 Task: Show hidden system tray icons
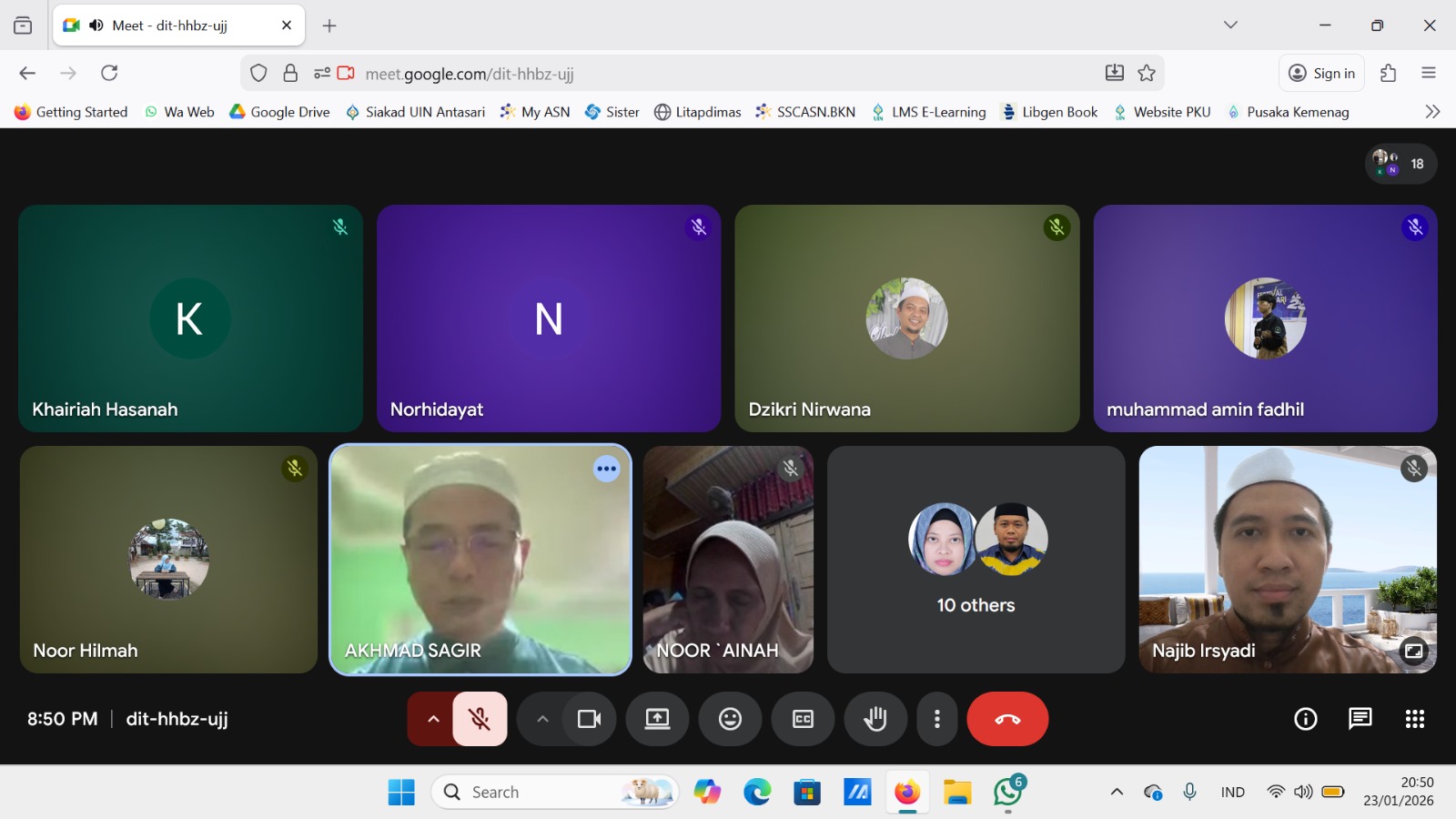tap(1117, 792)
